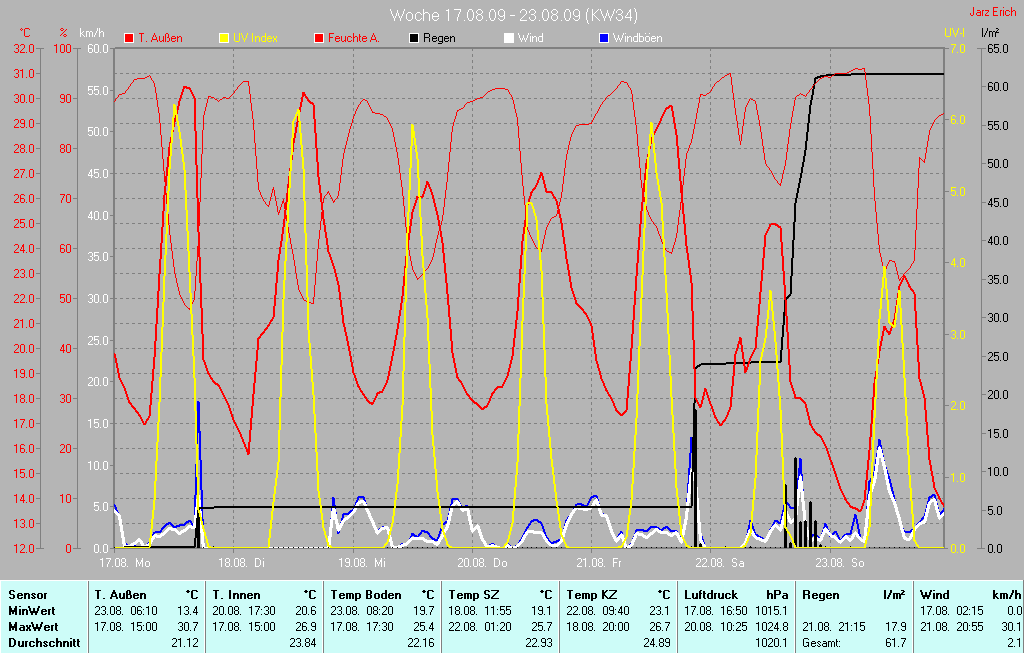Click the 18.08. Di date axis label
This screenshot has width=1024, height=653.
pos(242,562)
